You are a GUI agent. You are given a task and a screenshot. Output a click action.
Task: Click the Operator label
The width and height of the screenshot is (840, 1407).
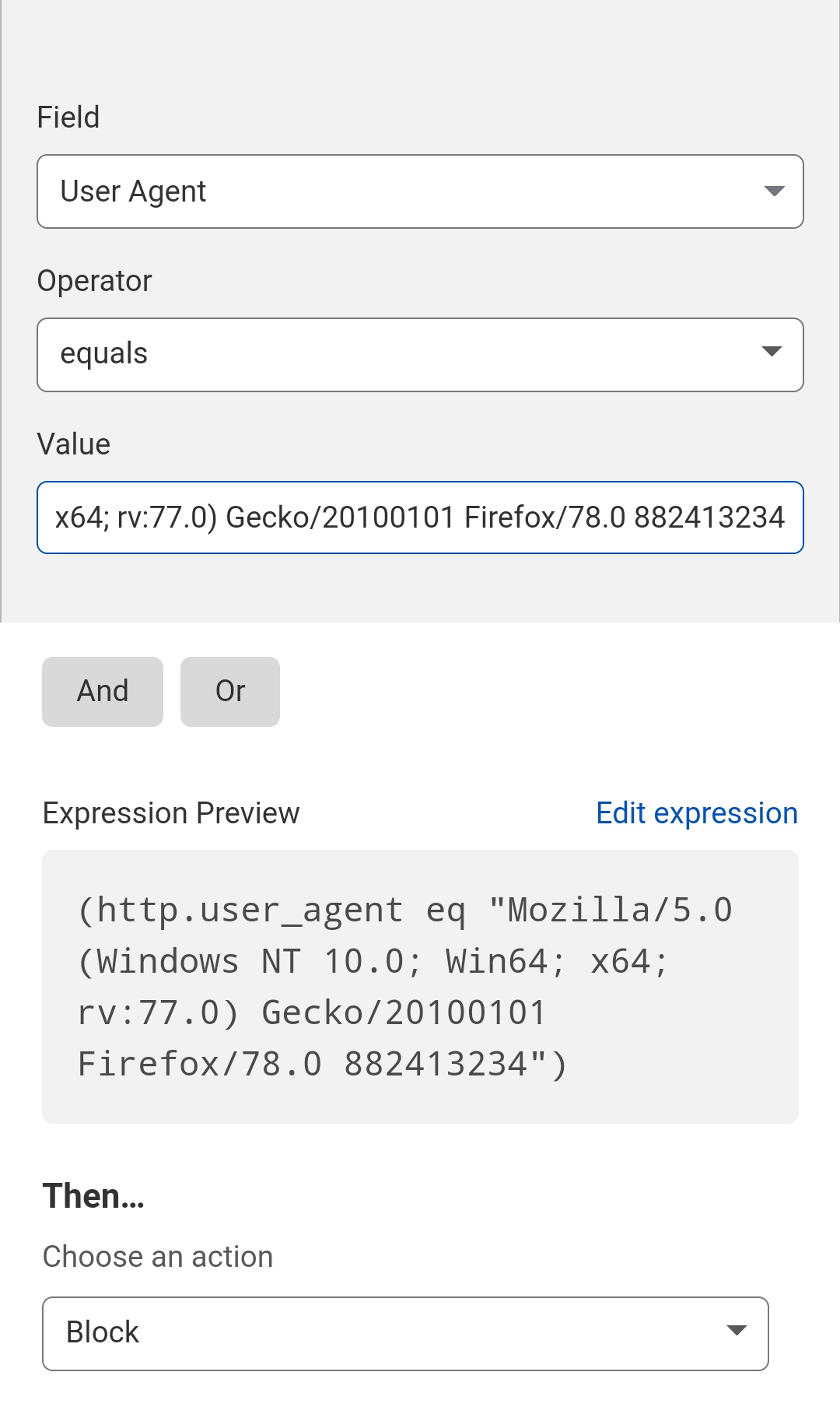[x=94, y=281]
